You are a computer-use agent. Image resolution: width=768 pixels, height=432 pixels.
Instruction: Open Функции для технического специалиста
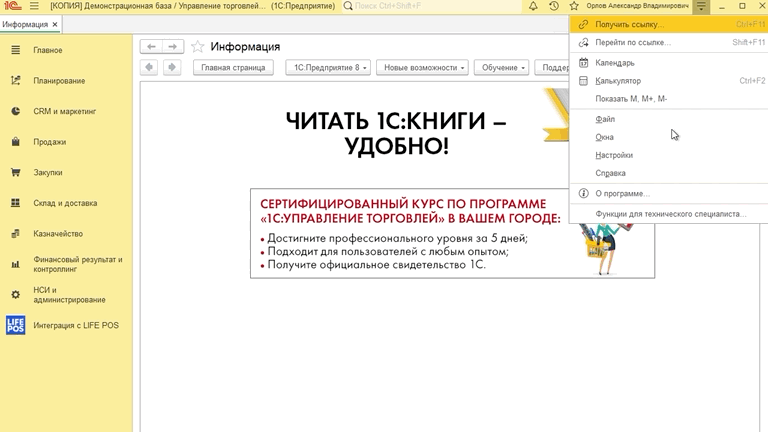[669, 214]
